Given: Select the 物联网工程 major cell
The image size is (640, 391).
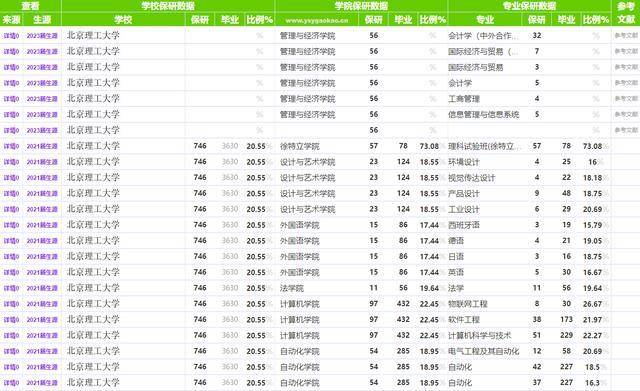Looking at the screenshot, I should (x=468, y=304).
